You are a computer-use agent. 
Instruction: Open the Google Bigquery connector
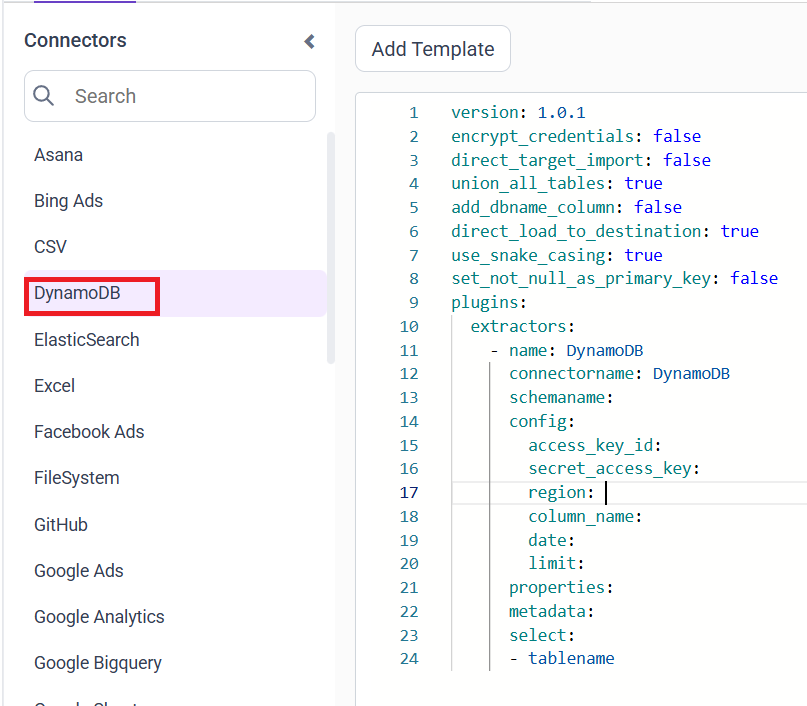tap(99, 662)
